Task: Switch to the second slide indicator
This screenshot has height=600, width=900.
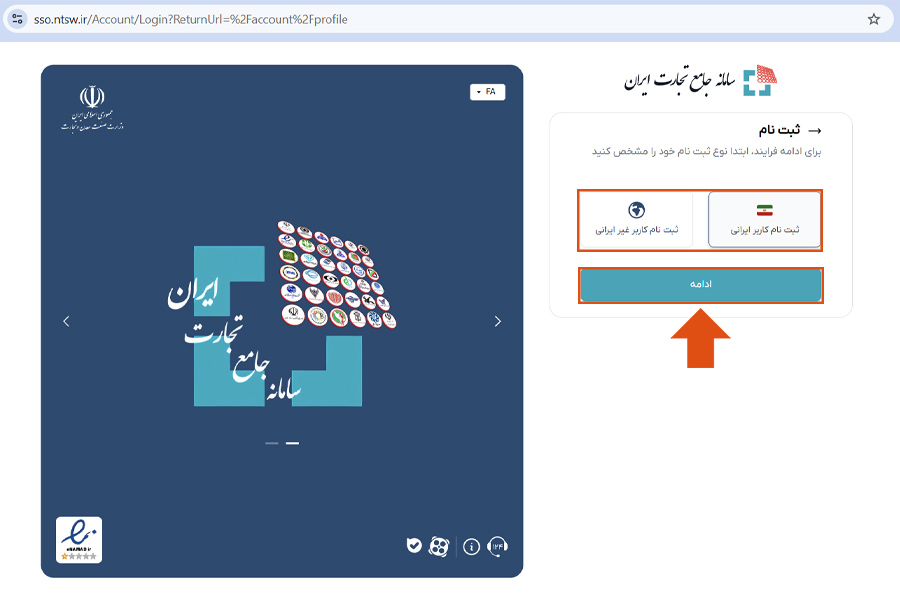Action: pos(292,443)
